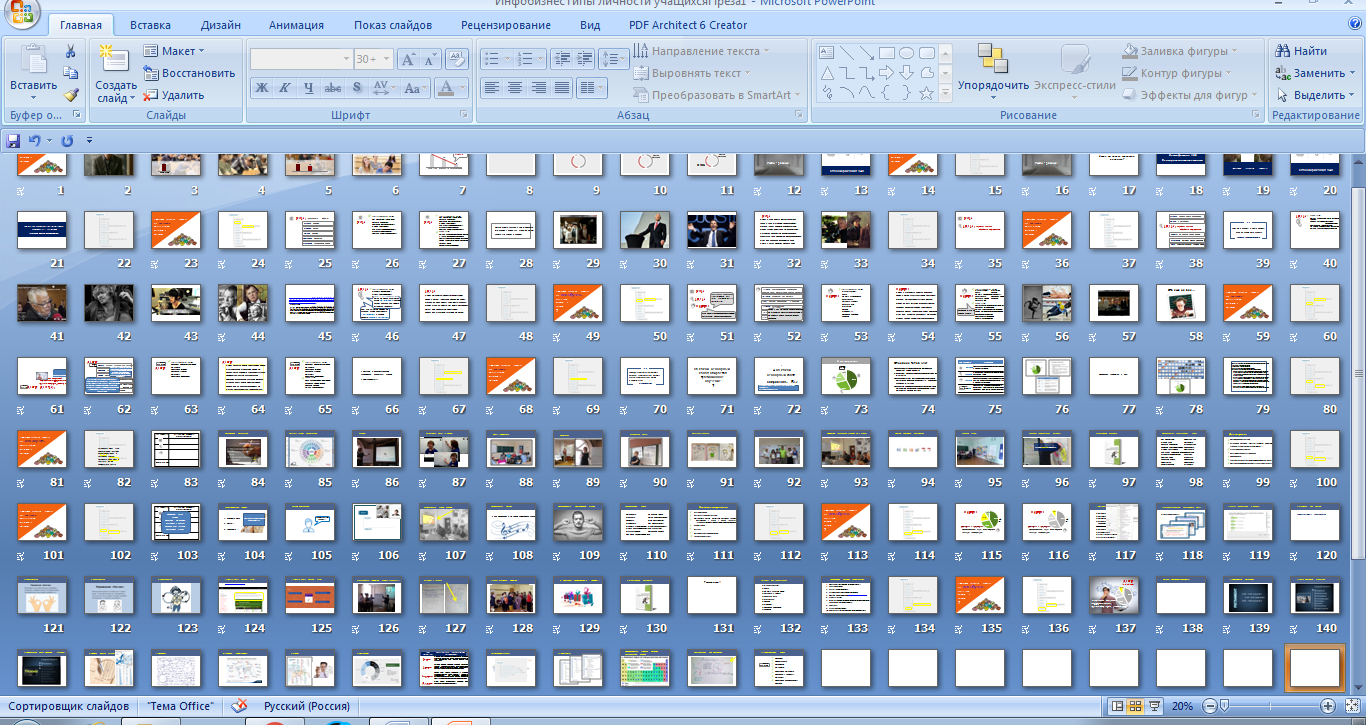This screenshot has width=1366, height=725.
Task: Toggle Slide Sorter view button in status bar
Action: point(1136,706)
